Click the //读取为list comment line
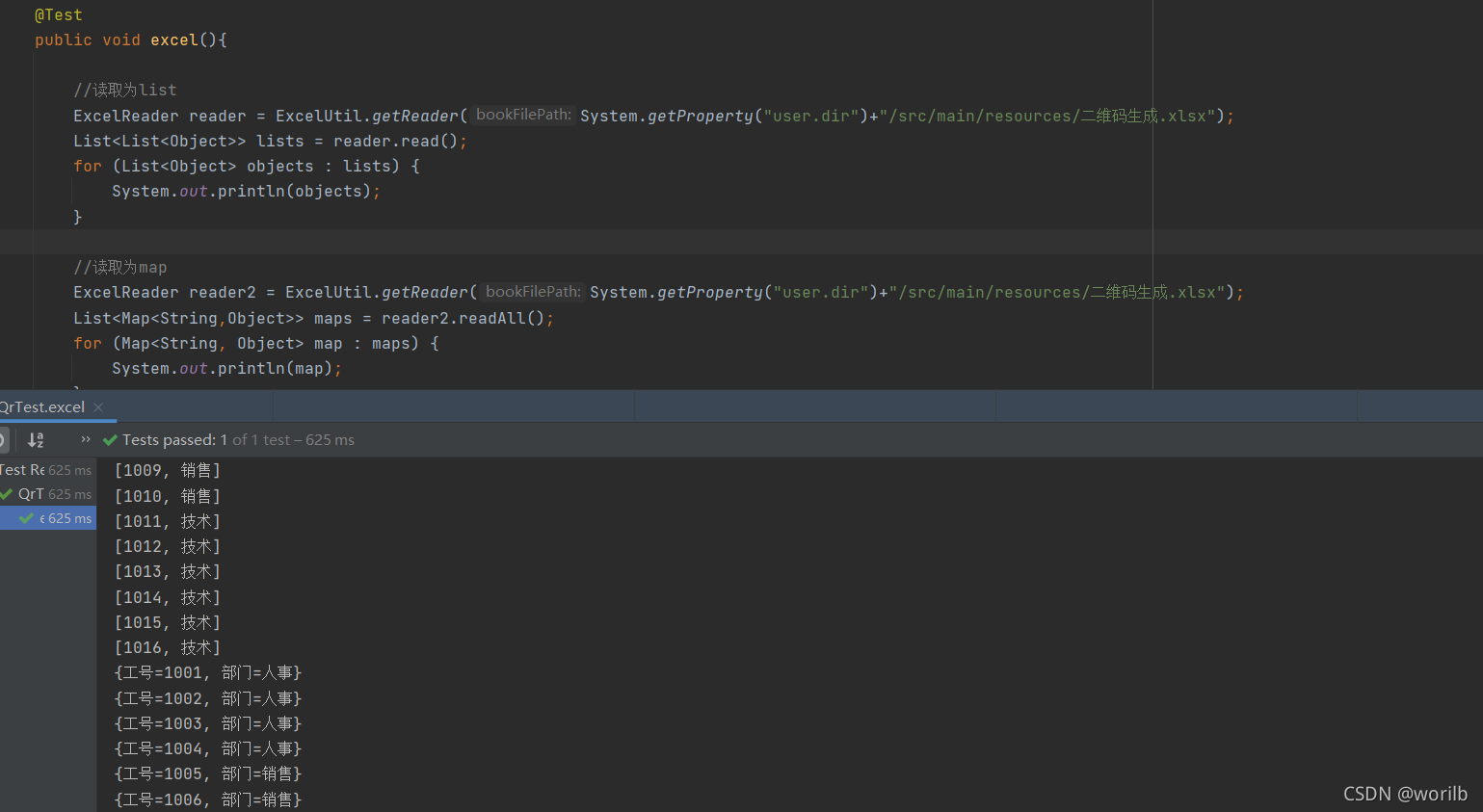The image size is (1483, 812). click(x=125, y=91)
